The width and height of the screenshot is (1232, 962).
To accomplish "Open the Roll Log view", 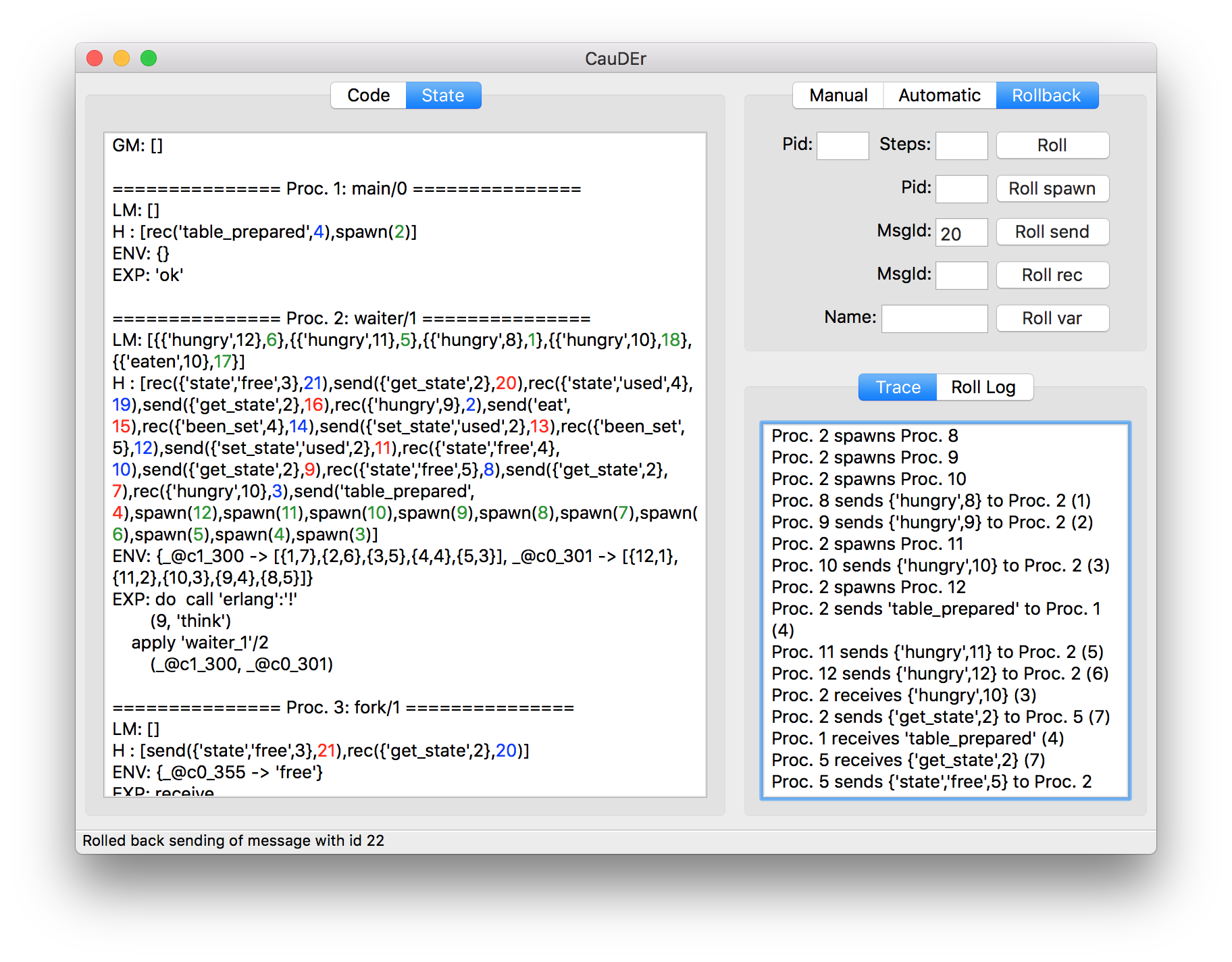I will (983, 387).
